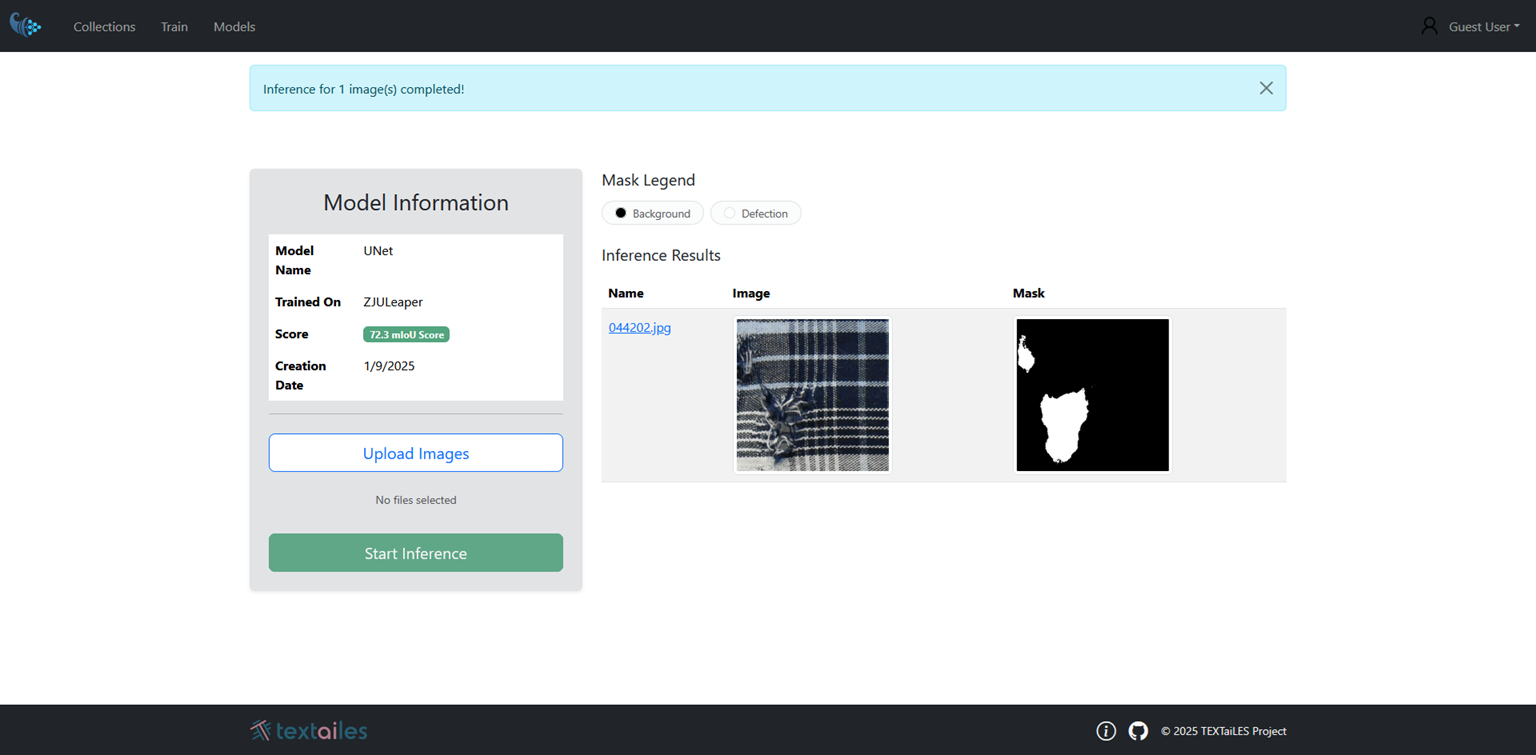Click the textailes footer logo

[309, 731]
